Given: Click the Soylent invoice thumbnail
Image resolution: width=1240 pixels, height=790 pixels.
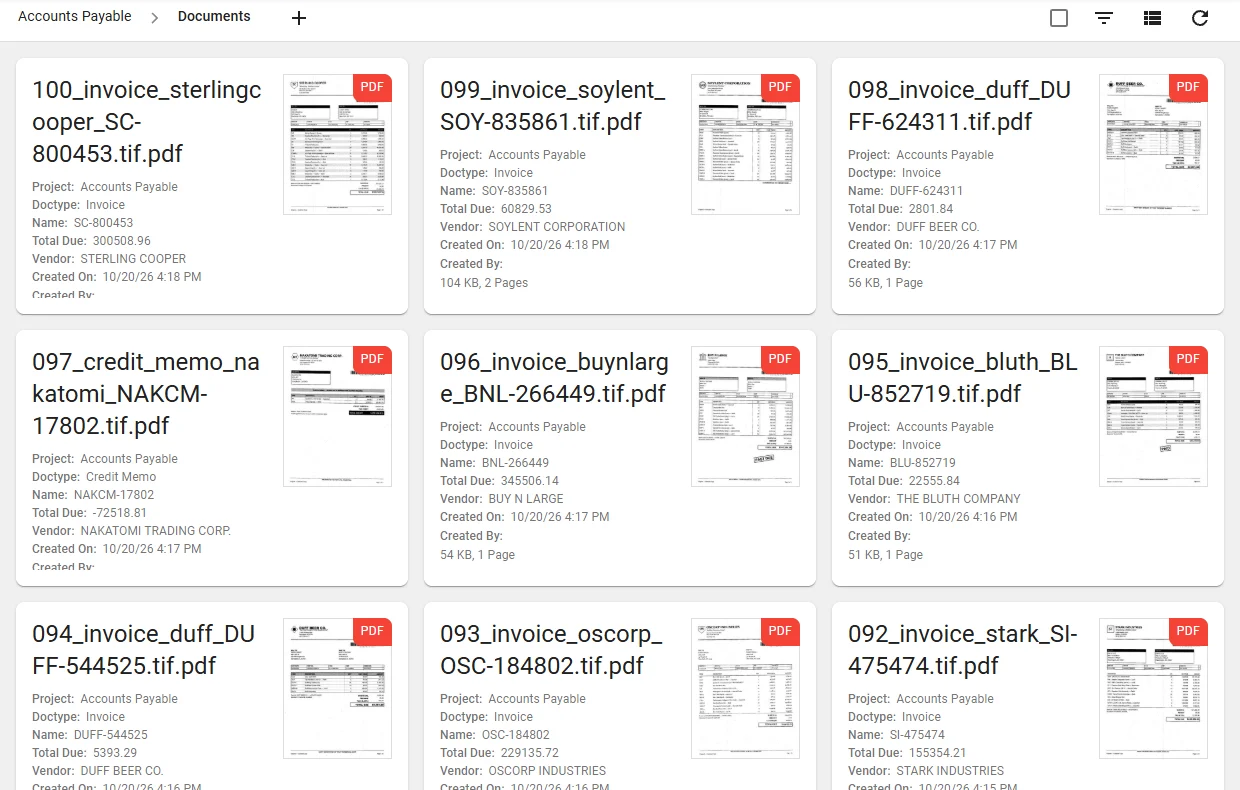Looking at the screenshot, I should pos(745,144).
